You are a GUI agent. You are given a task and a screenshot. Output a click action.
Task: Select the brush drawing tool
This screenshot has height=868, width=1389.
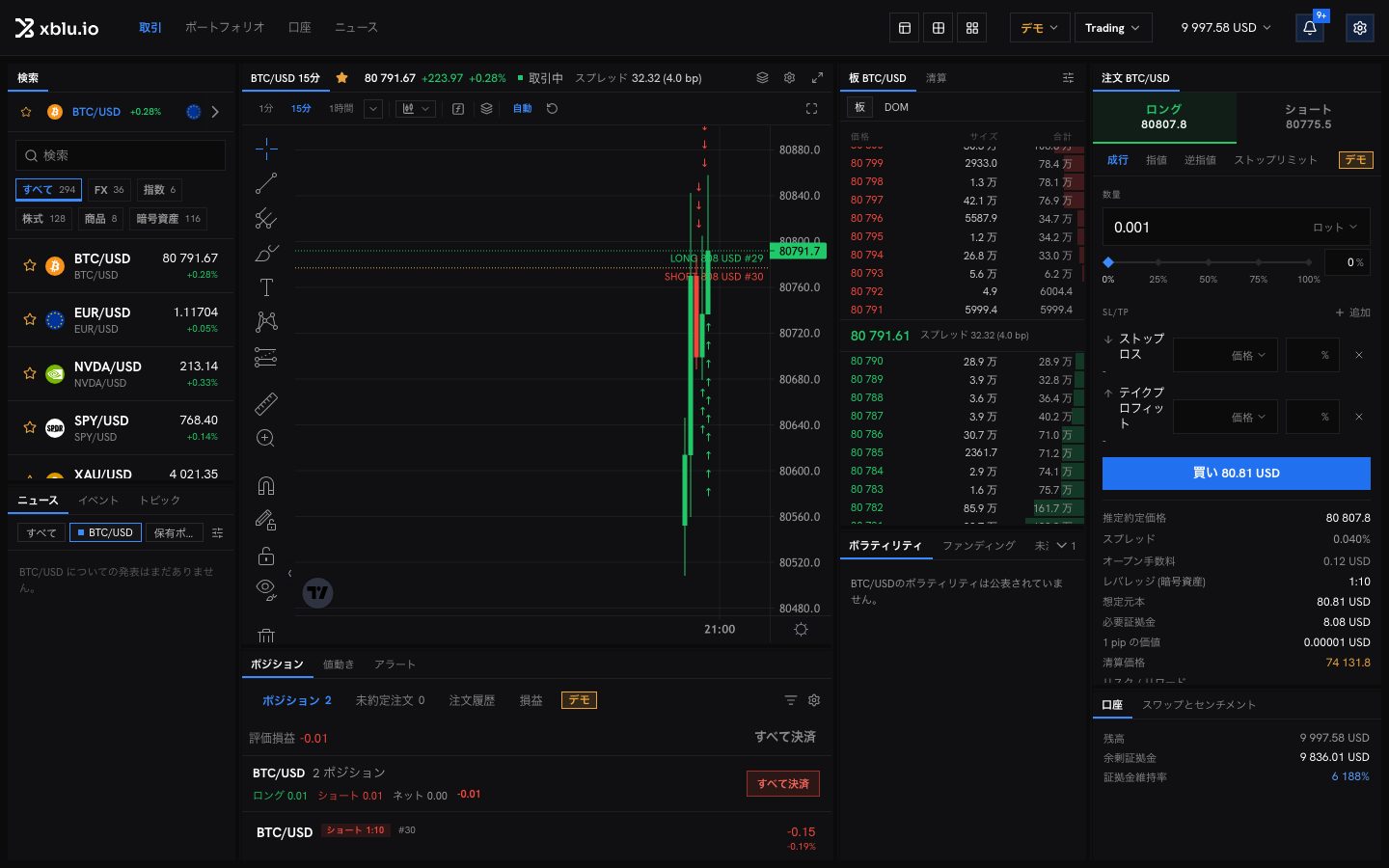tap(266, 253)
